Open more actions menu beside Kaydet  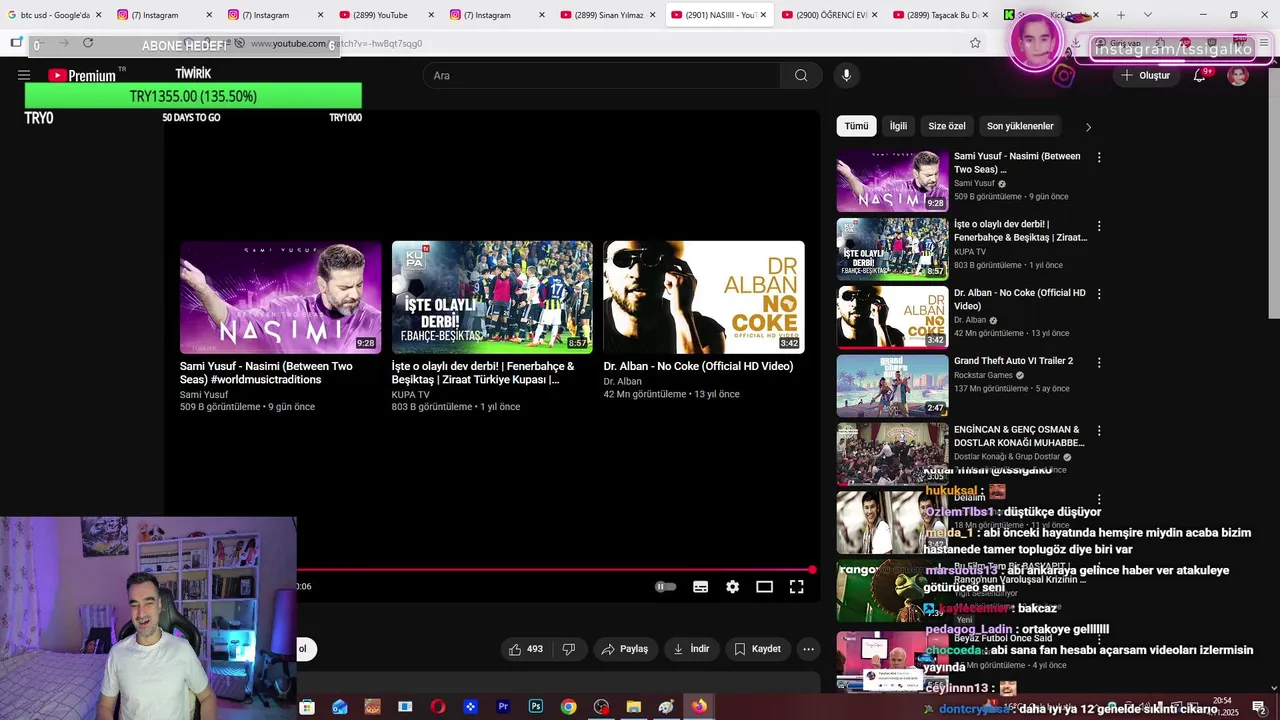click(x=808, y=649)
